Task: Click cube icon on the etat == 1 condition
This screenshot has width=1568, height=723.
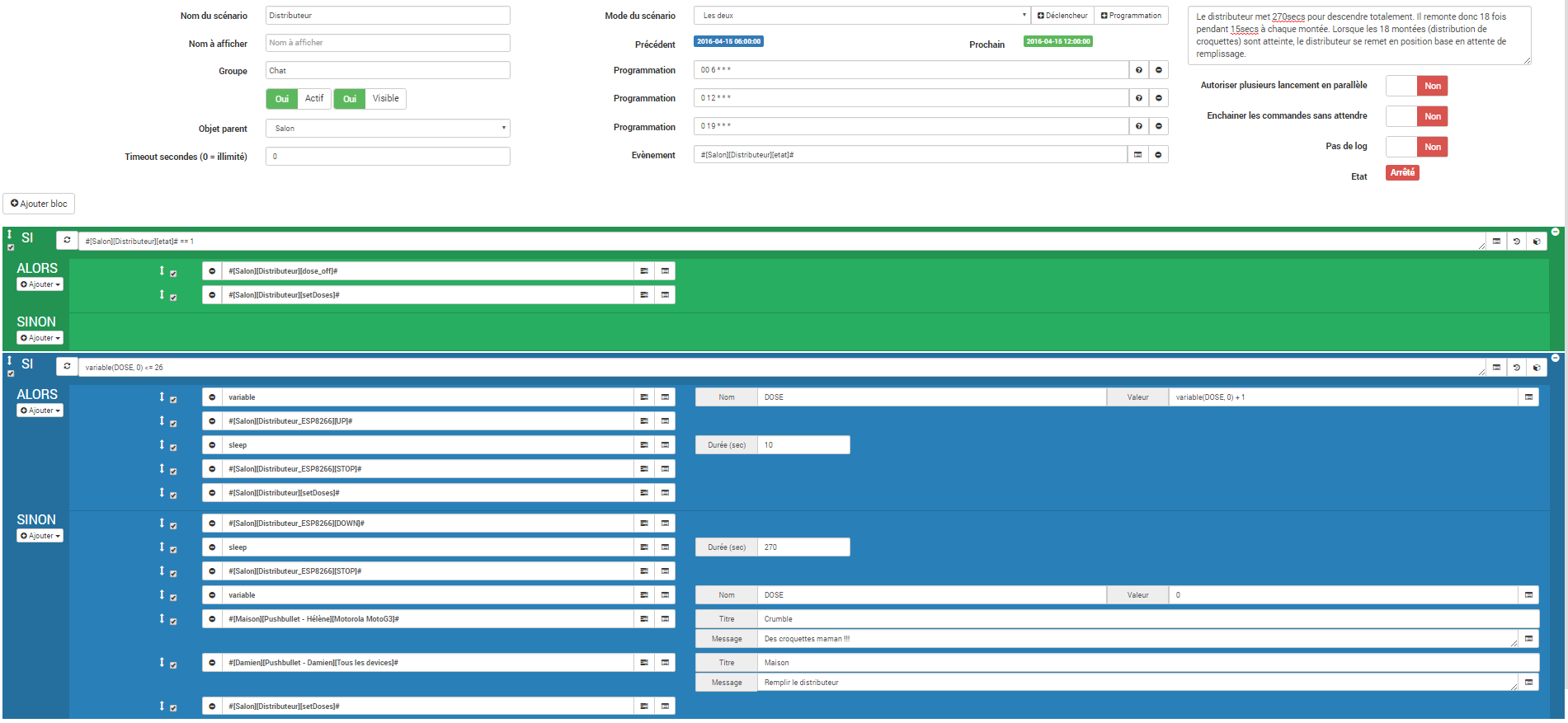Action: [x=1536, y=242]
